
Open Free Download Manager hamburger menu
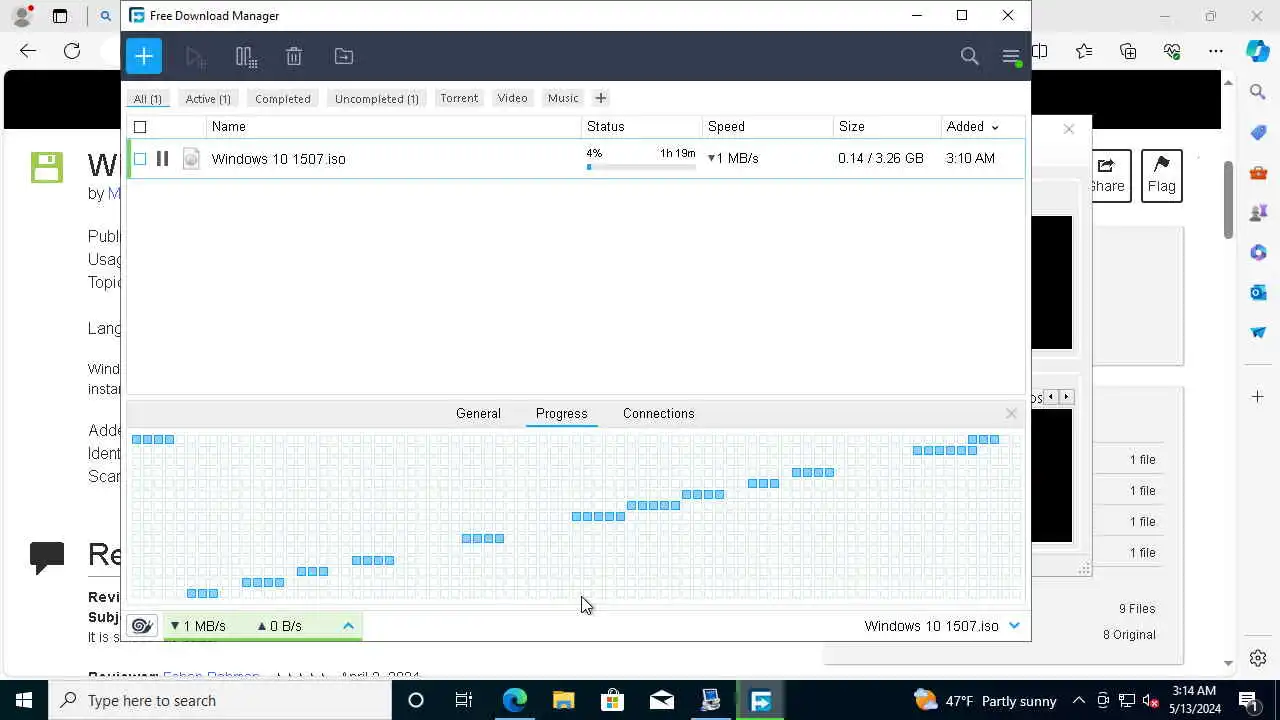(x=1011, y=57)
